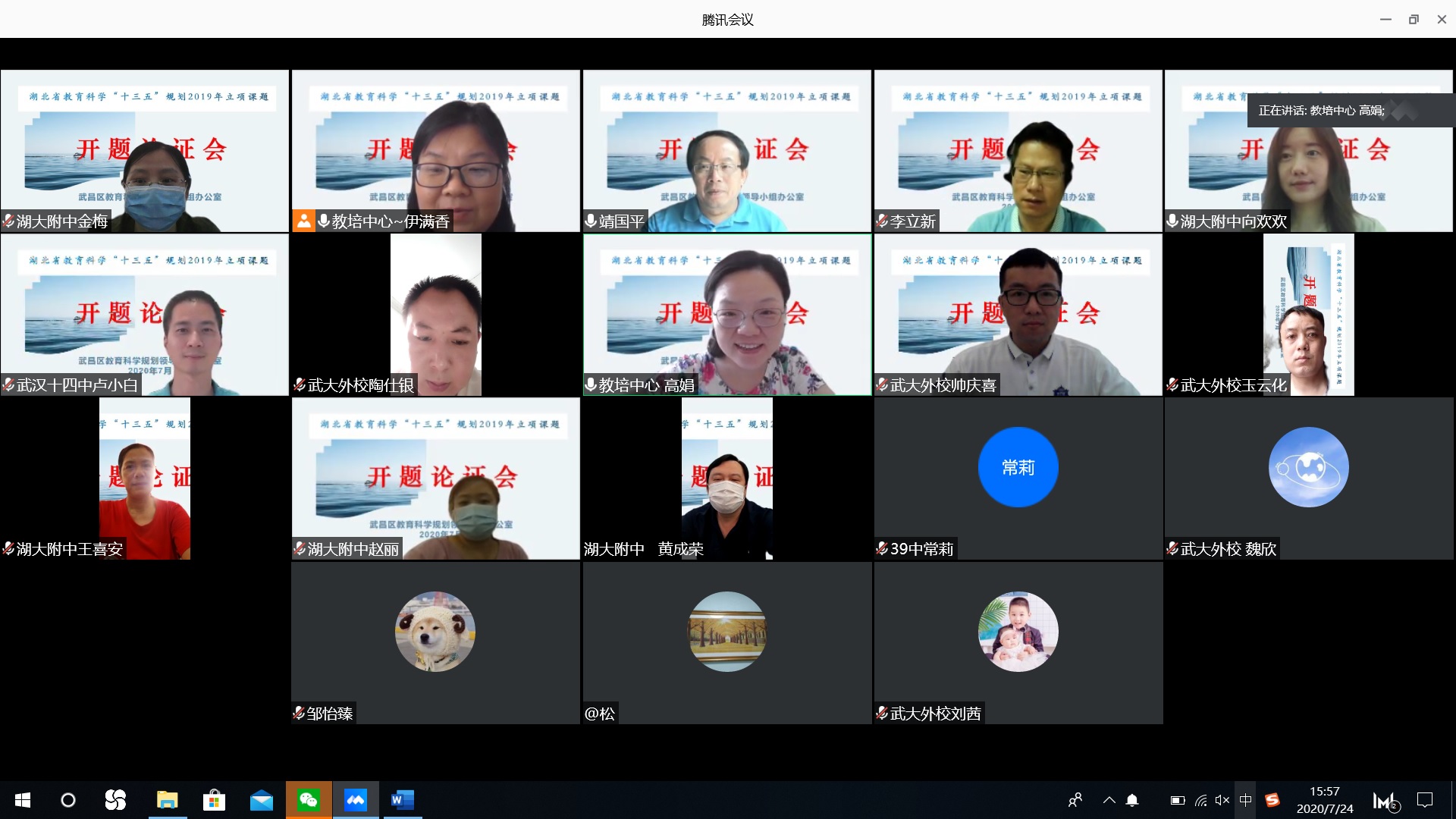Open the Windows Start menu
Image resolution: width=1456 pixels, height=819 pixels.
23,800
